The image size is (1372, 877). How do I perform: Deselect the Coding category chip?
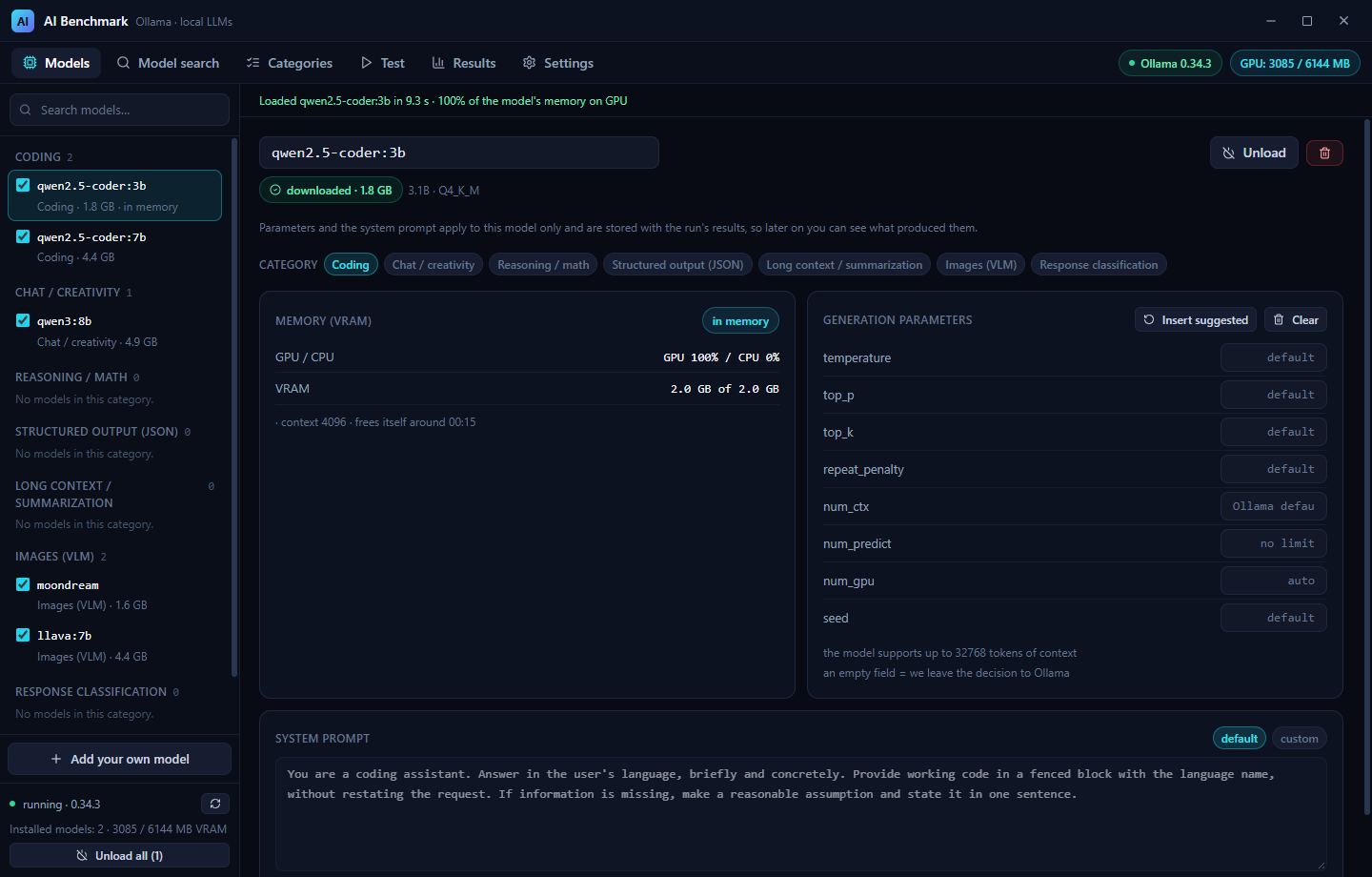click(351, 265)
